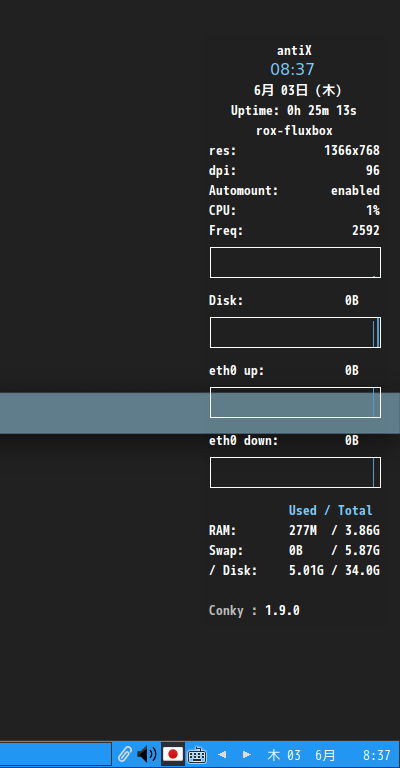Click the eth0 down: 0B label

(283, 441)
